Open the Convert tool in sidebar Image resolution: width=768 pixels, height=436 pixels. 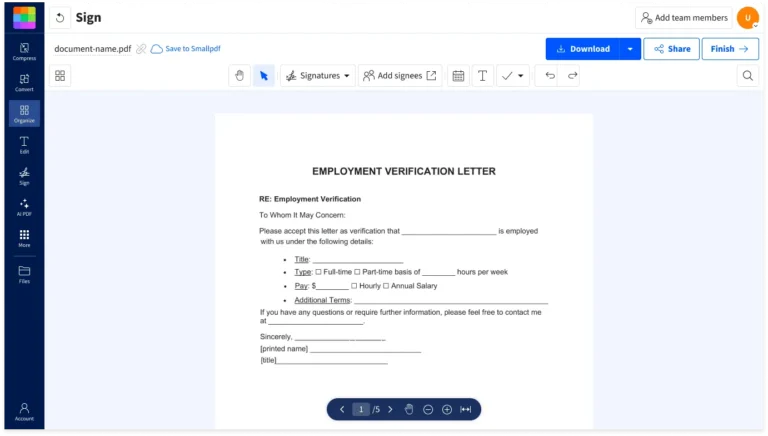(24, 82)
